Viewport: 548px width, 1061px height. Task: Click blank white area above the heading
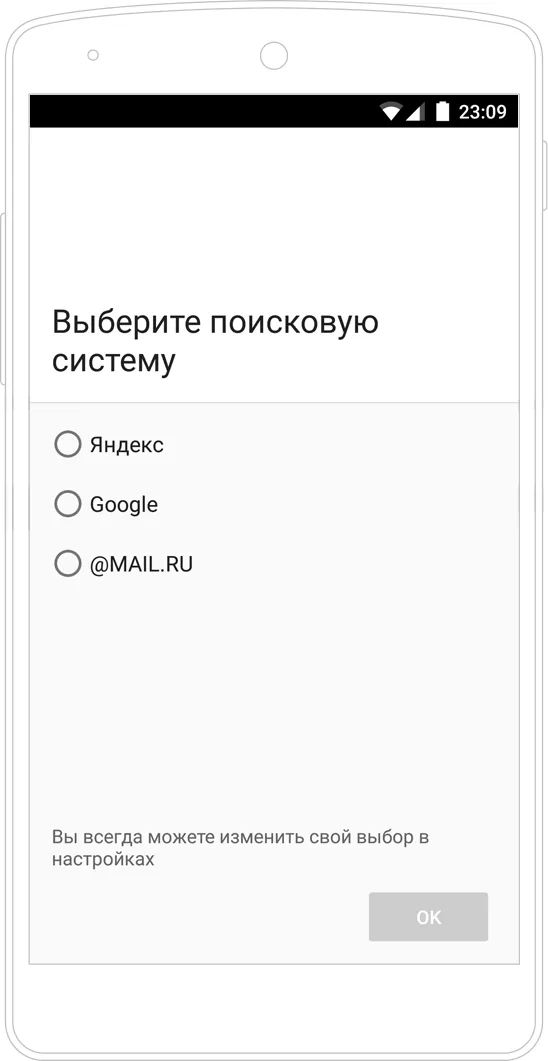point(274,210)
